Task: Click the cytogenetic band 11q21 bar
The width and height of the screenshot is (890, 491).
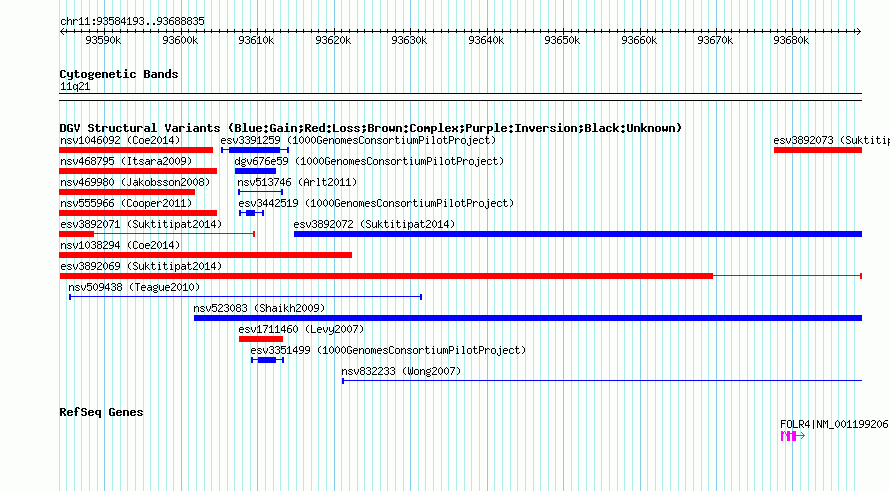Action: click(460, 97)
